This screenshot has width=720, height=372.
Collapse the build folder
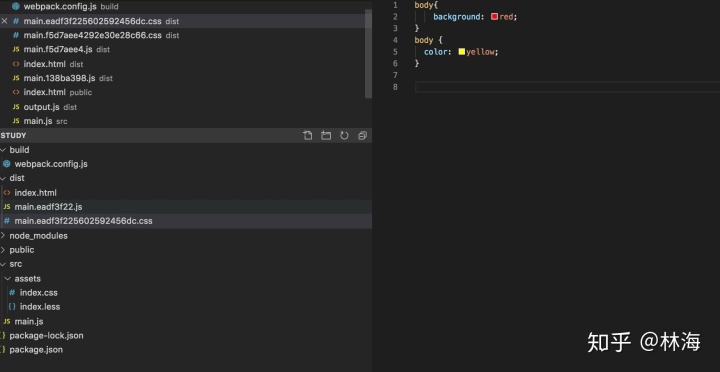3,150
